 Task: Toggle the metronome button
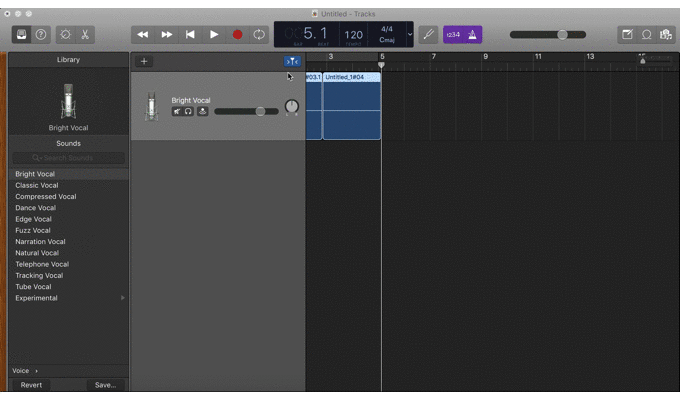(x=473, y=34)
